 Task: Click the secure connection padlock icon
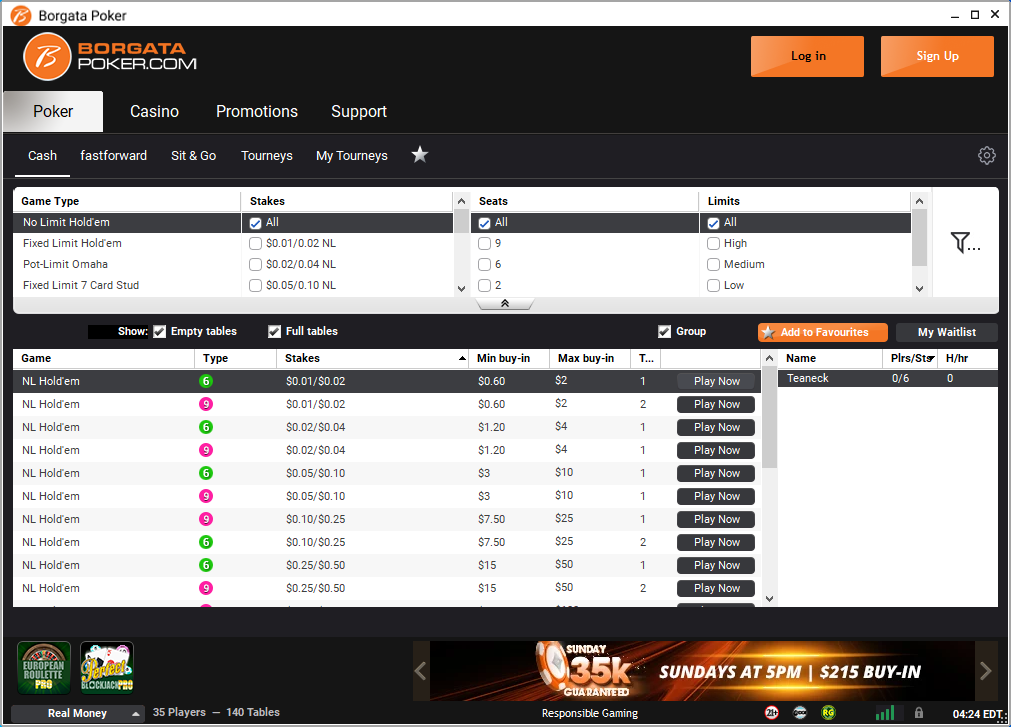click(919, 713)
